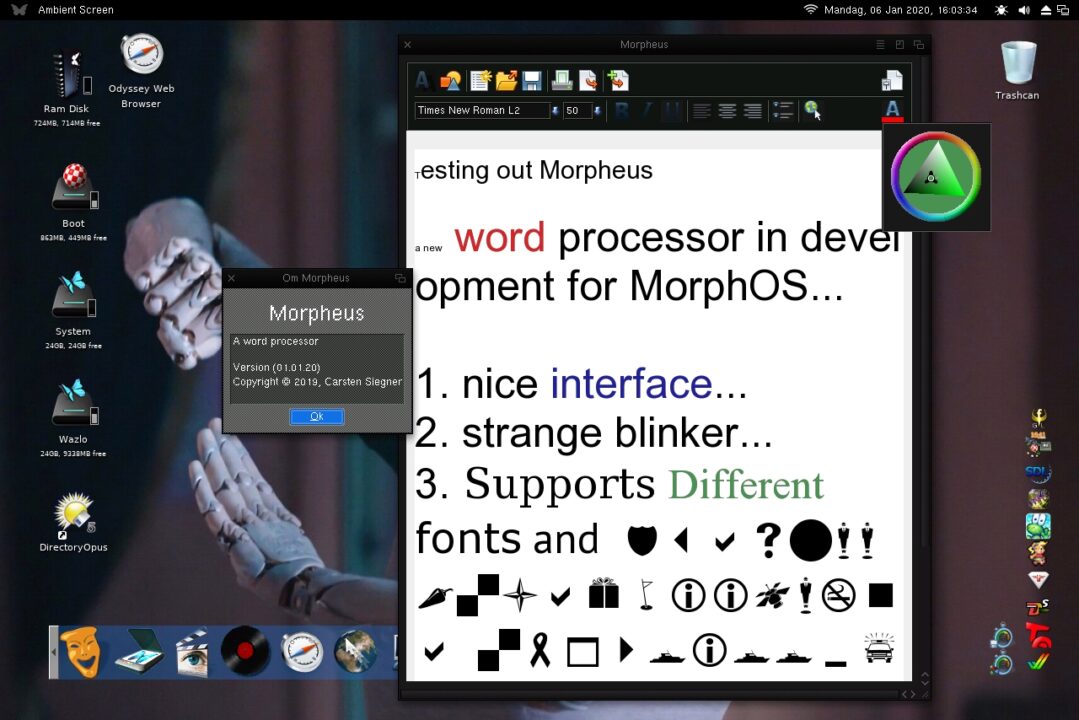Launch Odyssey Web Browser from the desktop
The width and height of the screenshot is (1079, 720).
140,55
